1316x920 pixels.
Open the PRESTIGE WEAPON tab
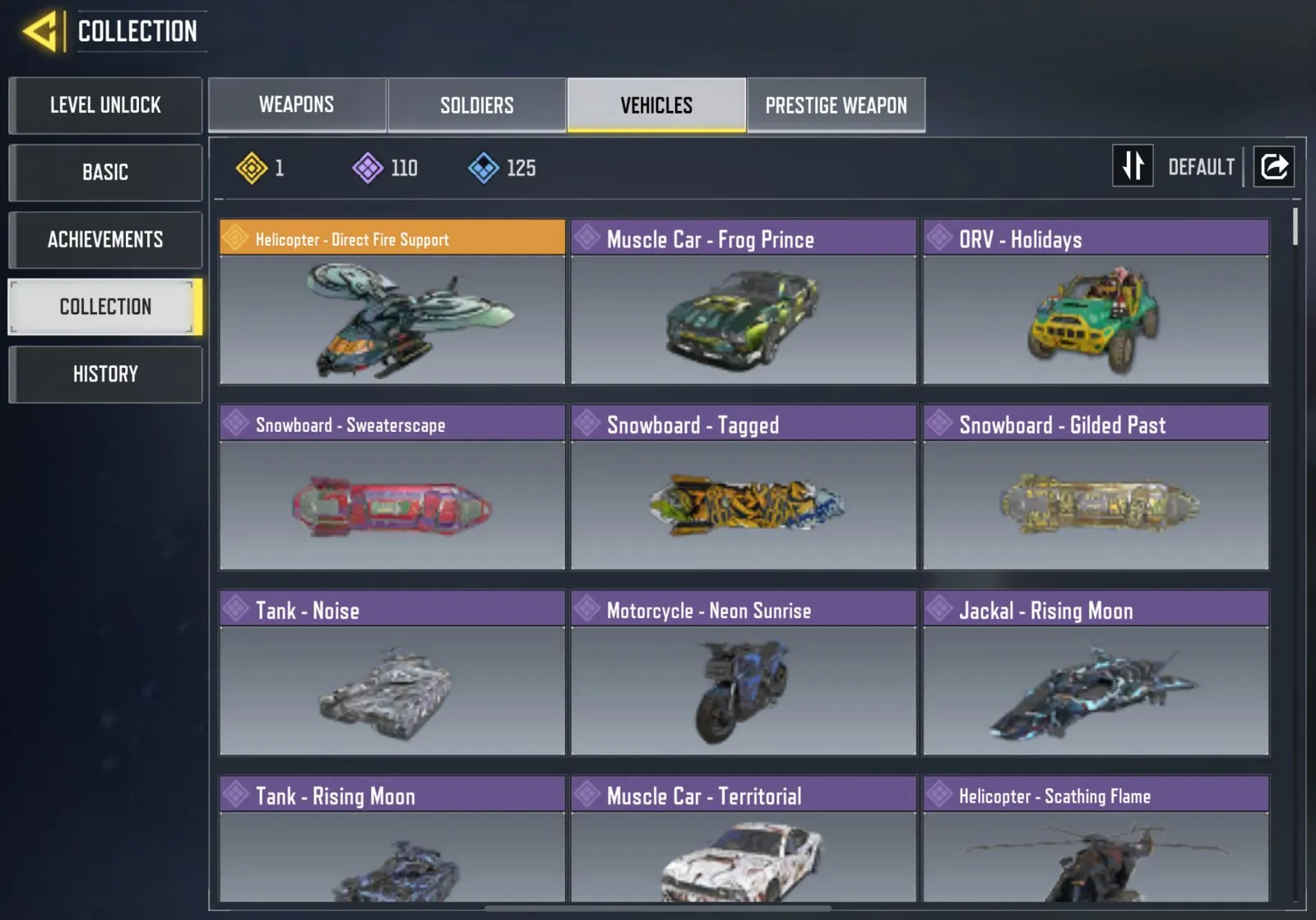[x=836, y=105]
